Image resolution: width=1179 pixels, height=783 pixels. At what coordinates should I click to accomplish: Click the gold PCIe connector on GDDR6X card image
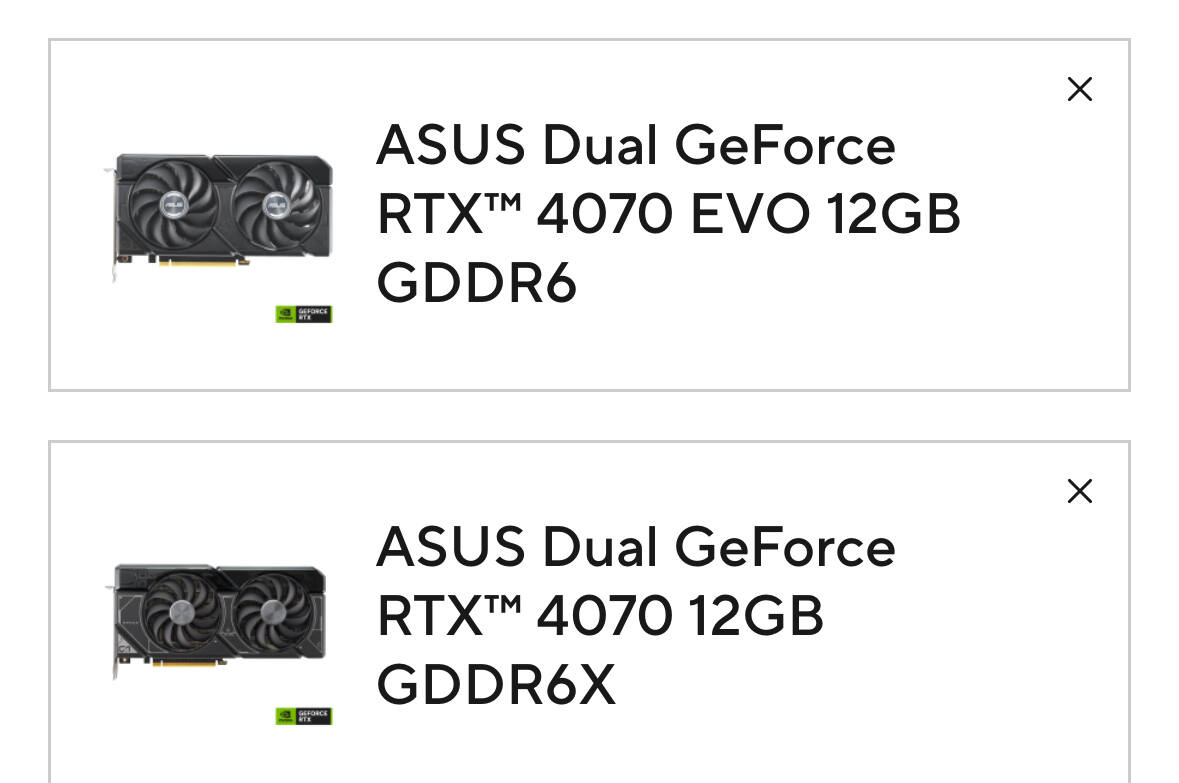(x=189, y=663)
